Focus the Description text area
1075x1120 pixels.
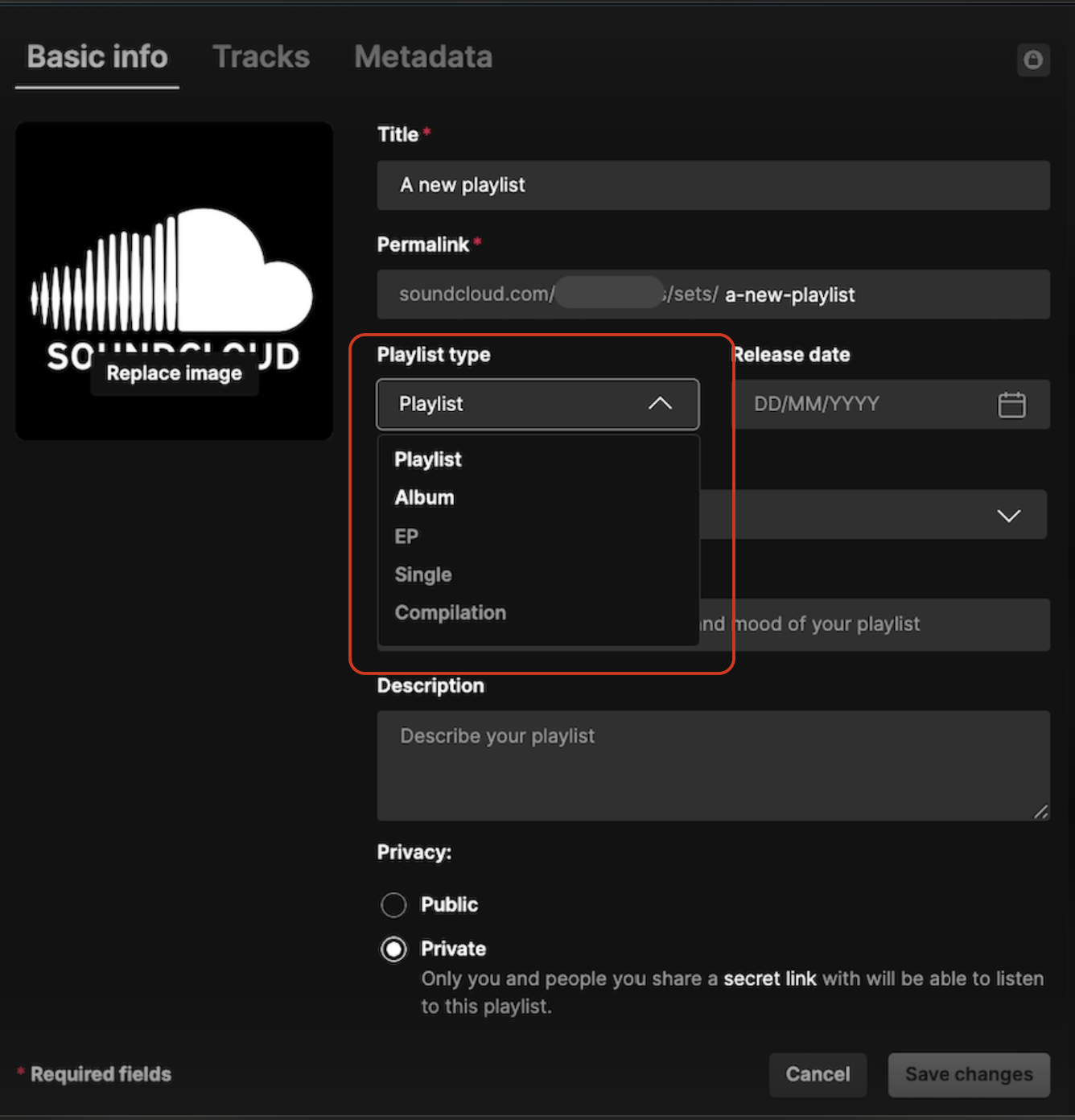tap(713, 765)
